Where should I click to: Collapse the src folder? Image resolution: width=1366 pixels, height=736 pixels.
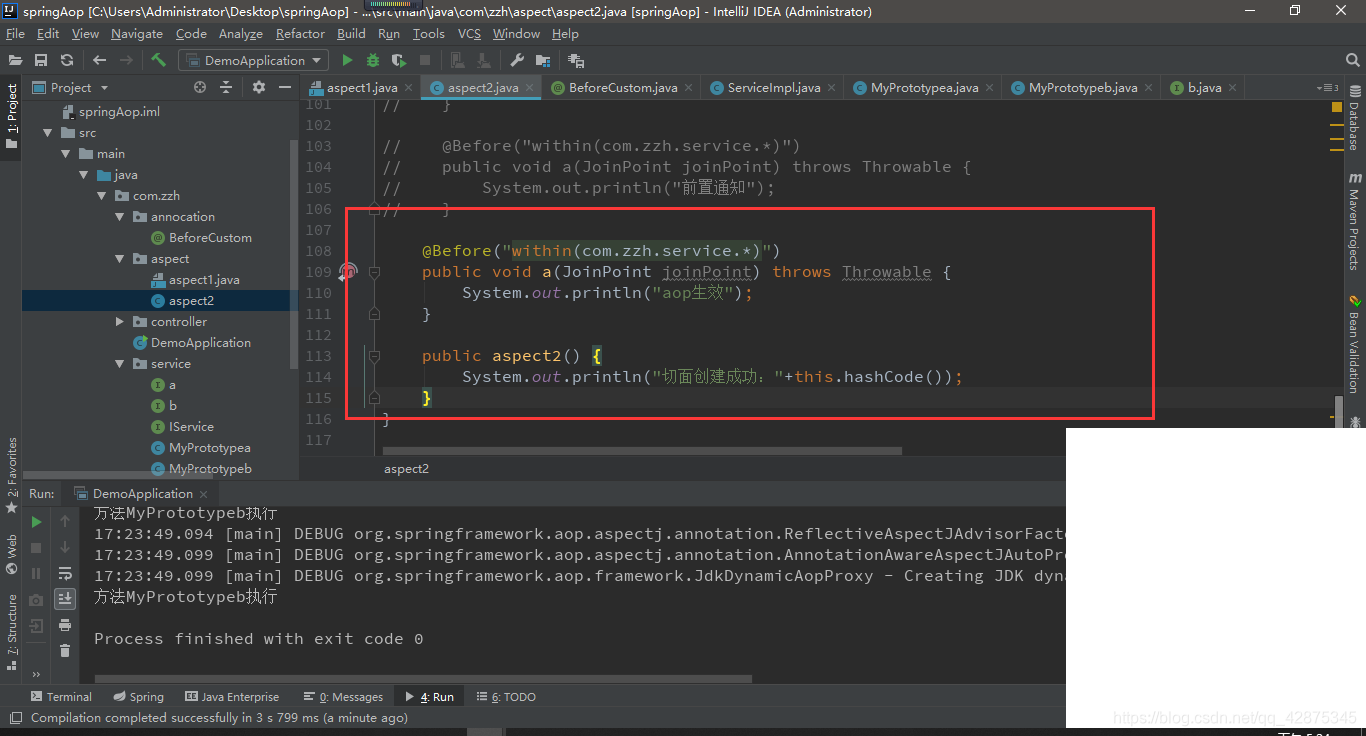coord(47,133)
